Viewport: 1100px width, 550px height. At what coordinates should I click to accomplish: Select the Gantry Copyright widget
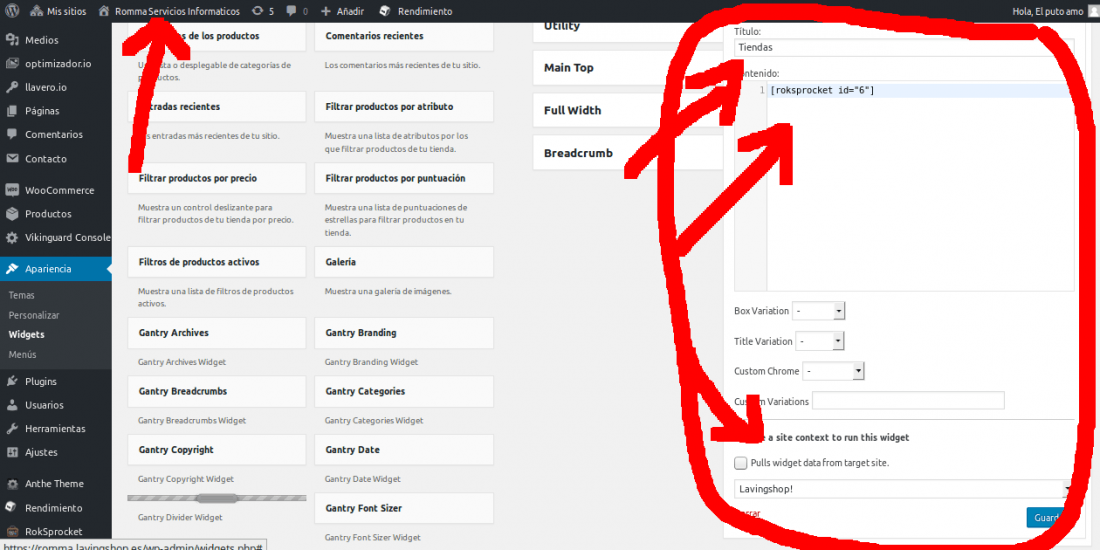[x=217, y=450]
